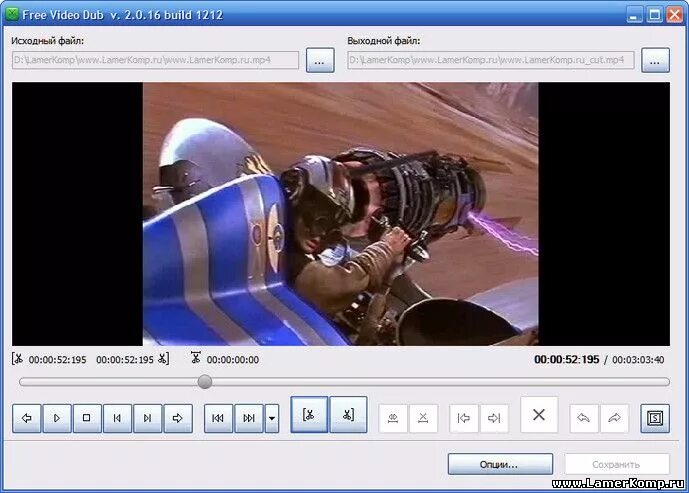Click the current time 00:00:52:195 display
This screenshot has height=493, width=689.
566,359
